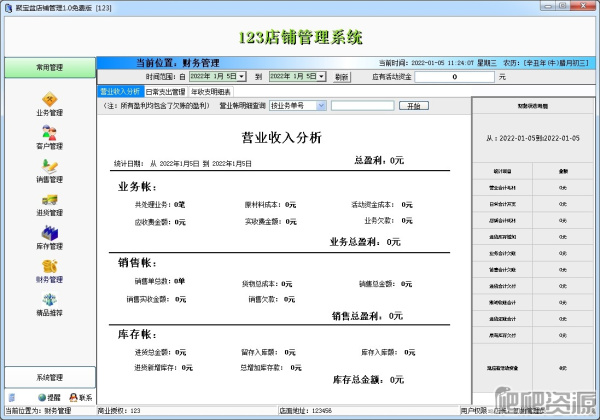The width and height of the screenshot is (600, 420).
Task: Click 留存入库额：0元
Action: click(268, 352)
